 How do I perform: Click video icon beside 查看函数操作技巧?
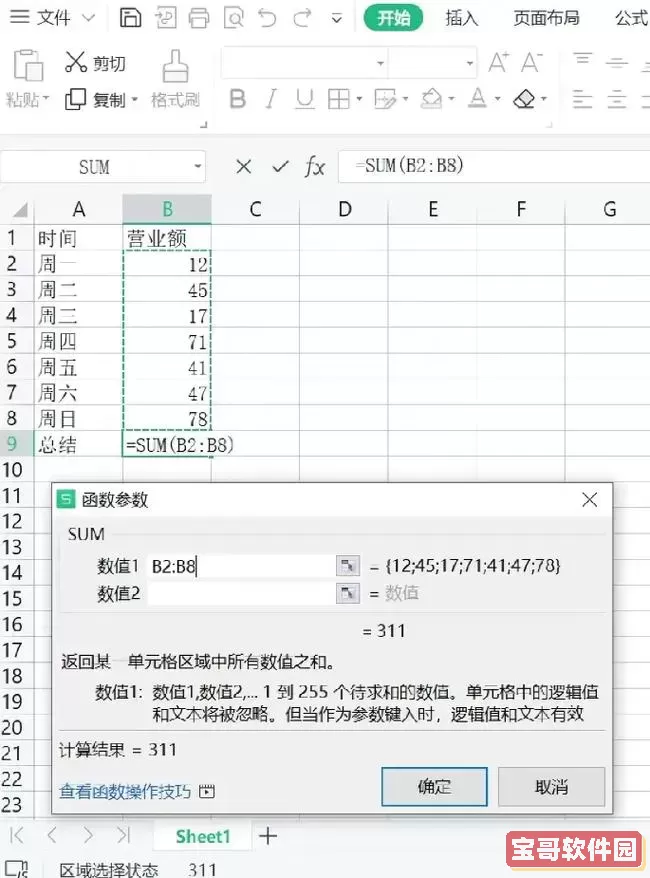207,791
